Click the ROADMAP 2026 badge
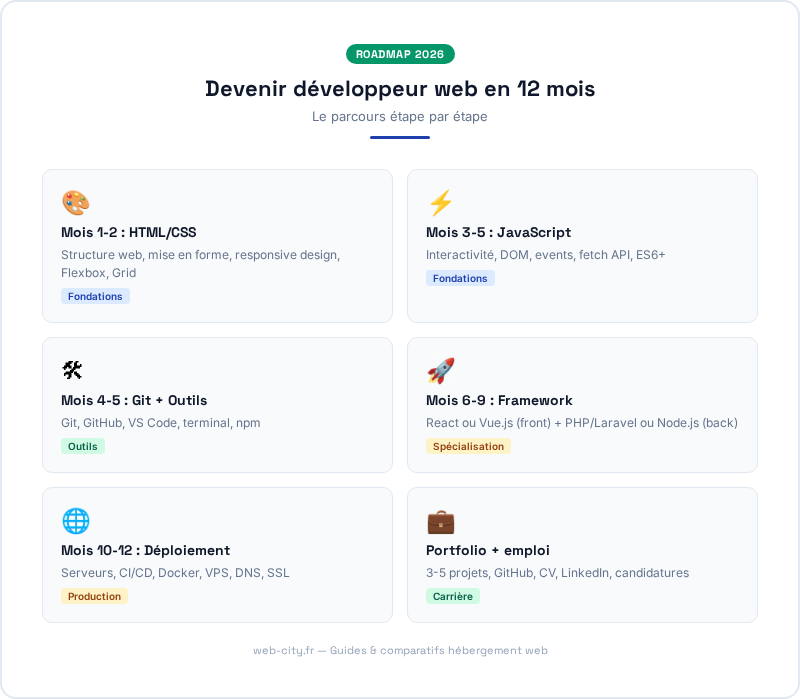Viewport: 800px width, 699px height. click(x=400, y=54)
